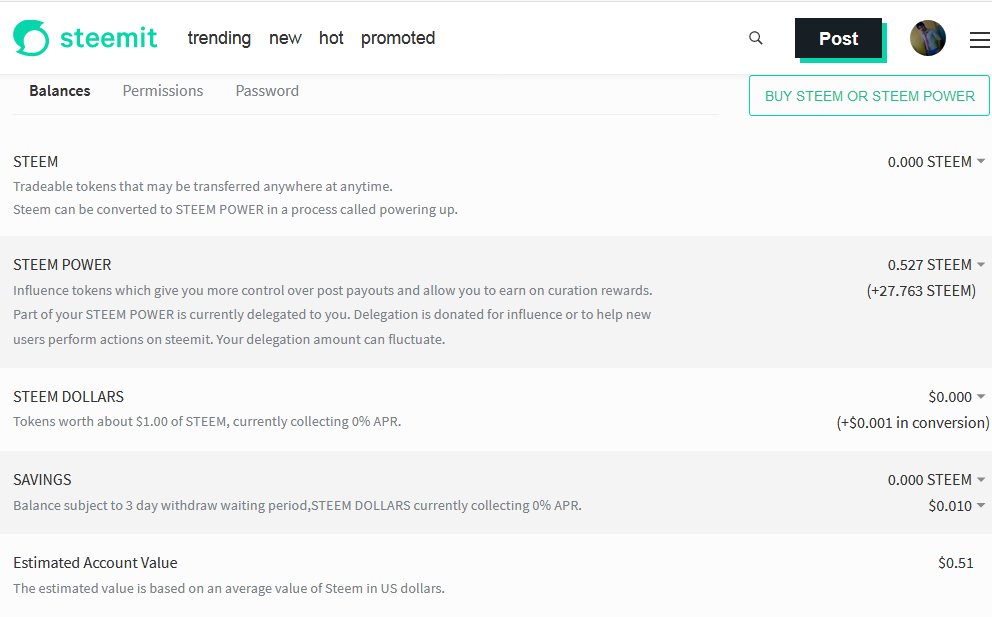Click Buy Steem or Steem Power button
The width and height of the screenshot is (992, 617).
click(869, 96)
